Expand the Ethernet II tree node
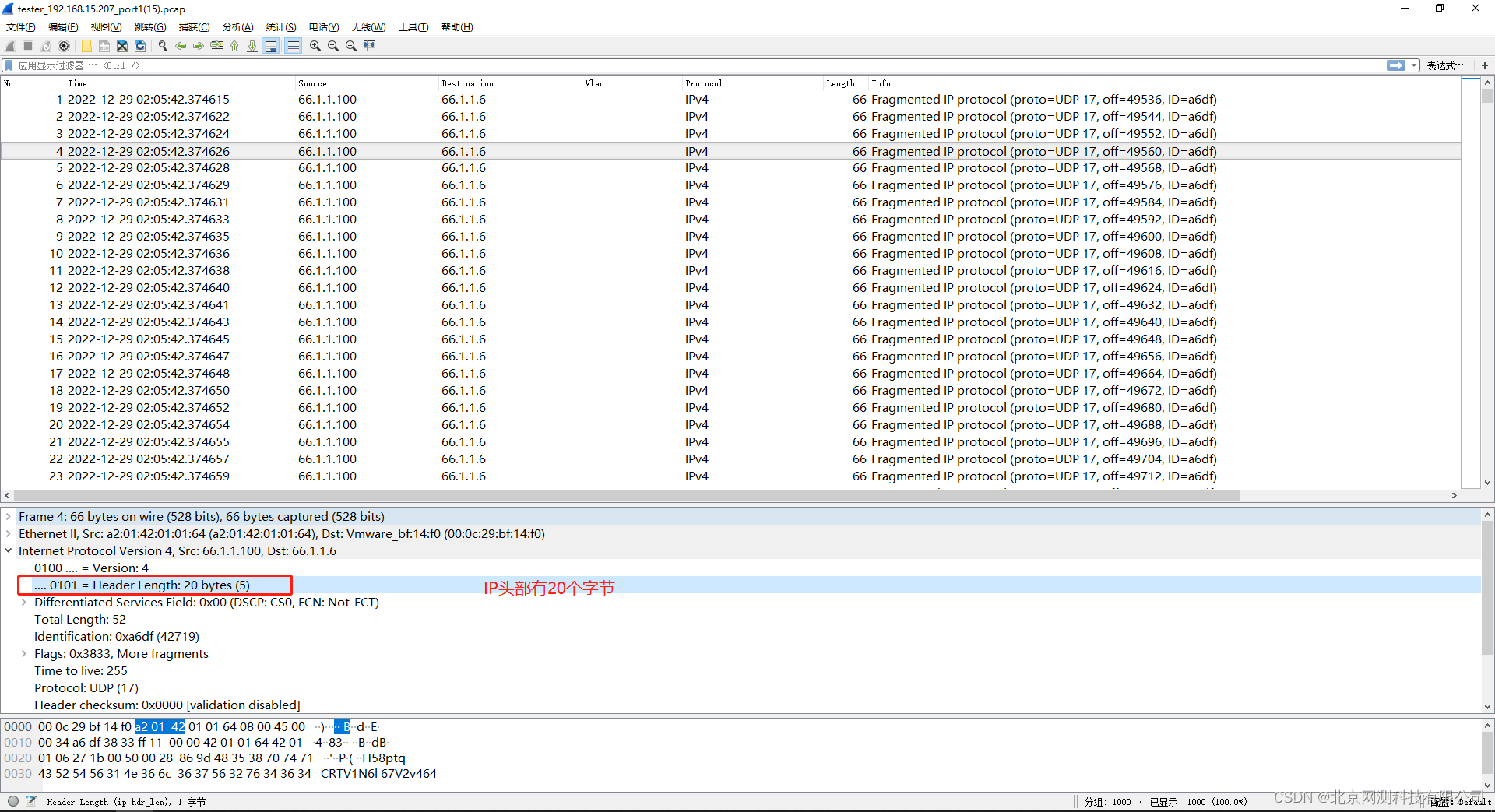Screen dimensions: 1495x812 click(9, 534)
